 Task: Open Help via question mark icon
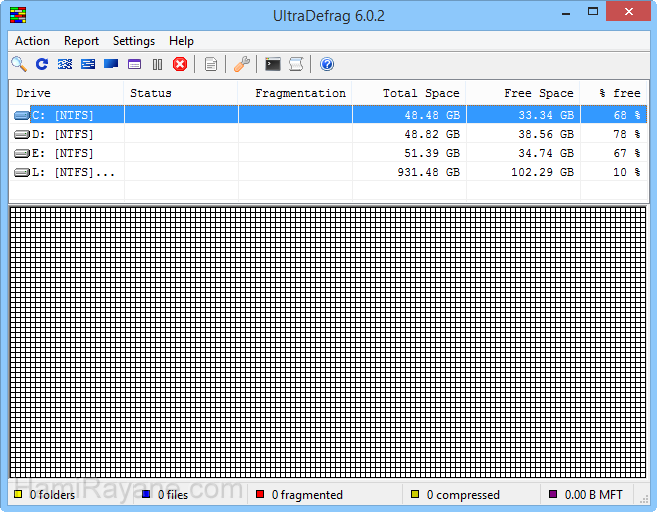point(327,64)
